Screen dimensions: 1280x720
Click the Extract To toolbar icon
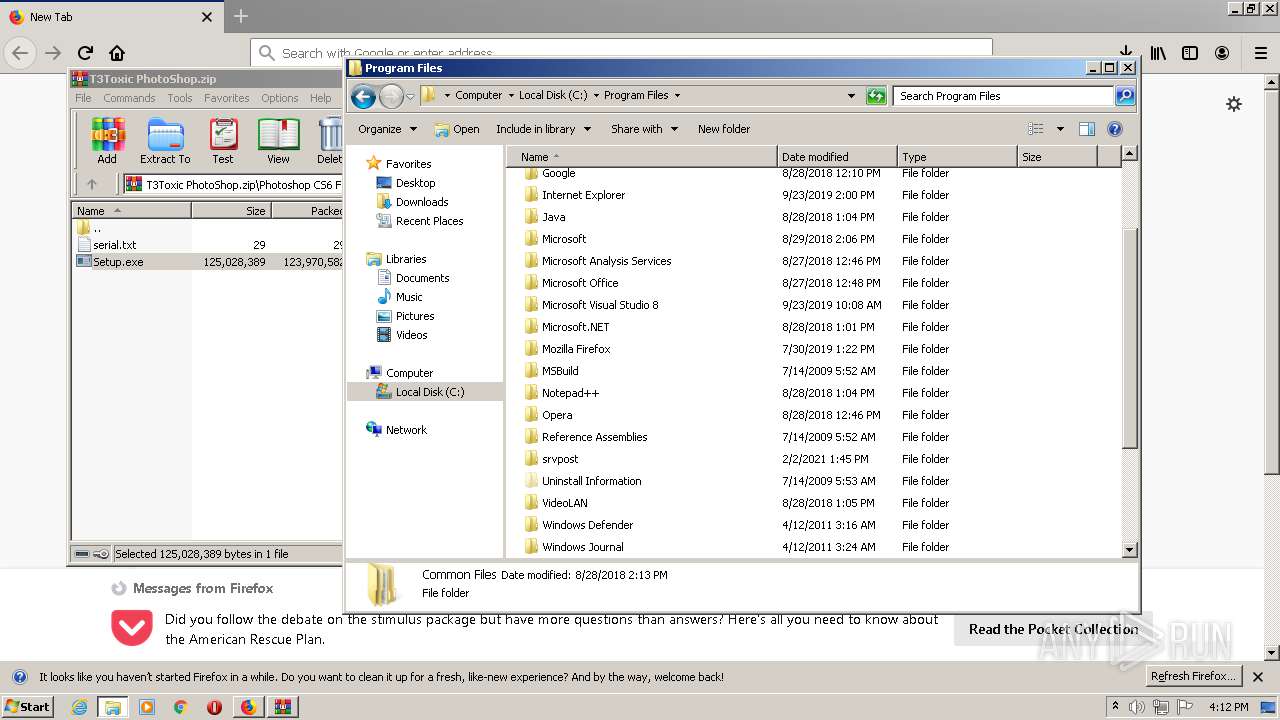[165, 140]
